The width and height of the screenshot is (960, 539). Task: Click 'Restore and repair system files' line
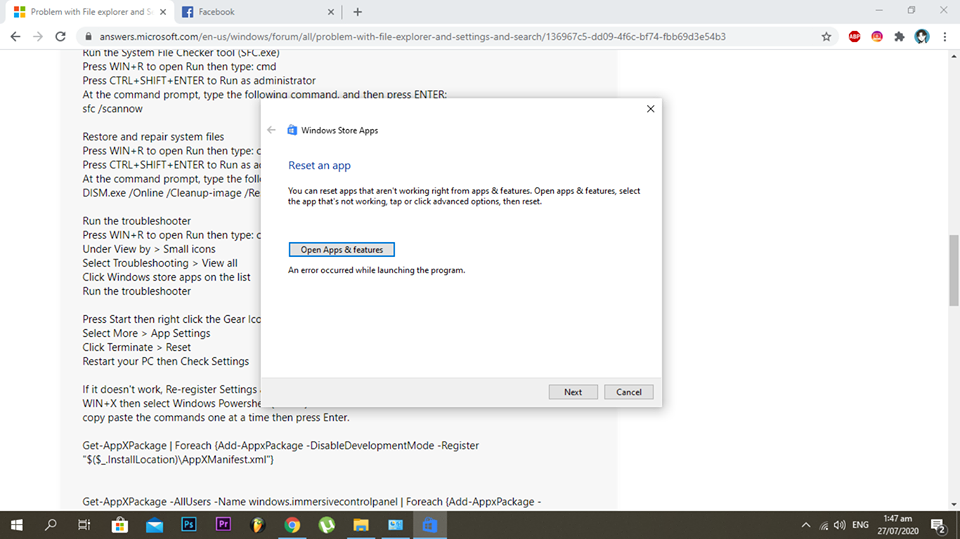click(153, 137)
